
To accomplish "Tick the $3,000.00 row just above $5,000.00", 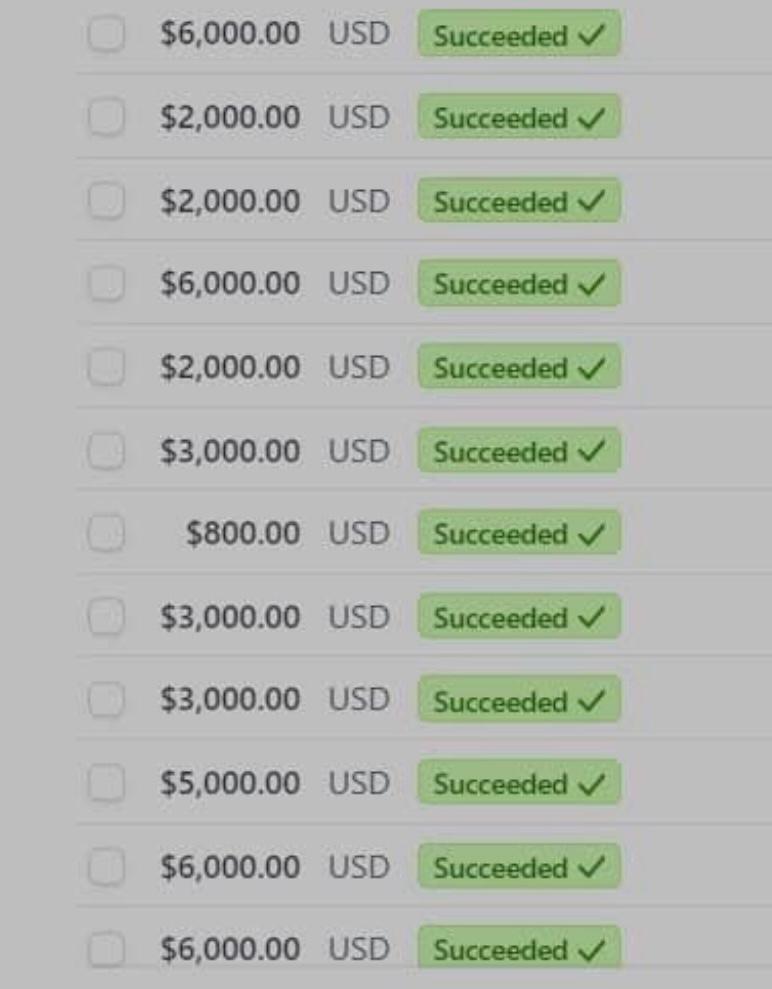I will point(106,701).
